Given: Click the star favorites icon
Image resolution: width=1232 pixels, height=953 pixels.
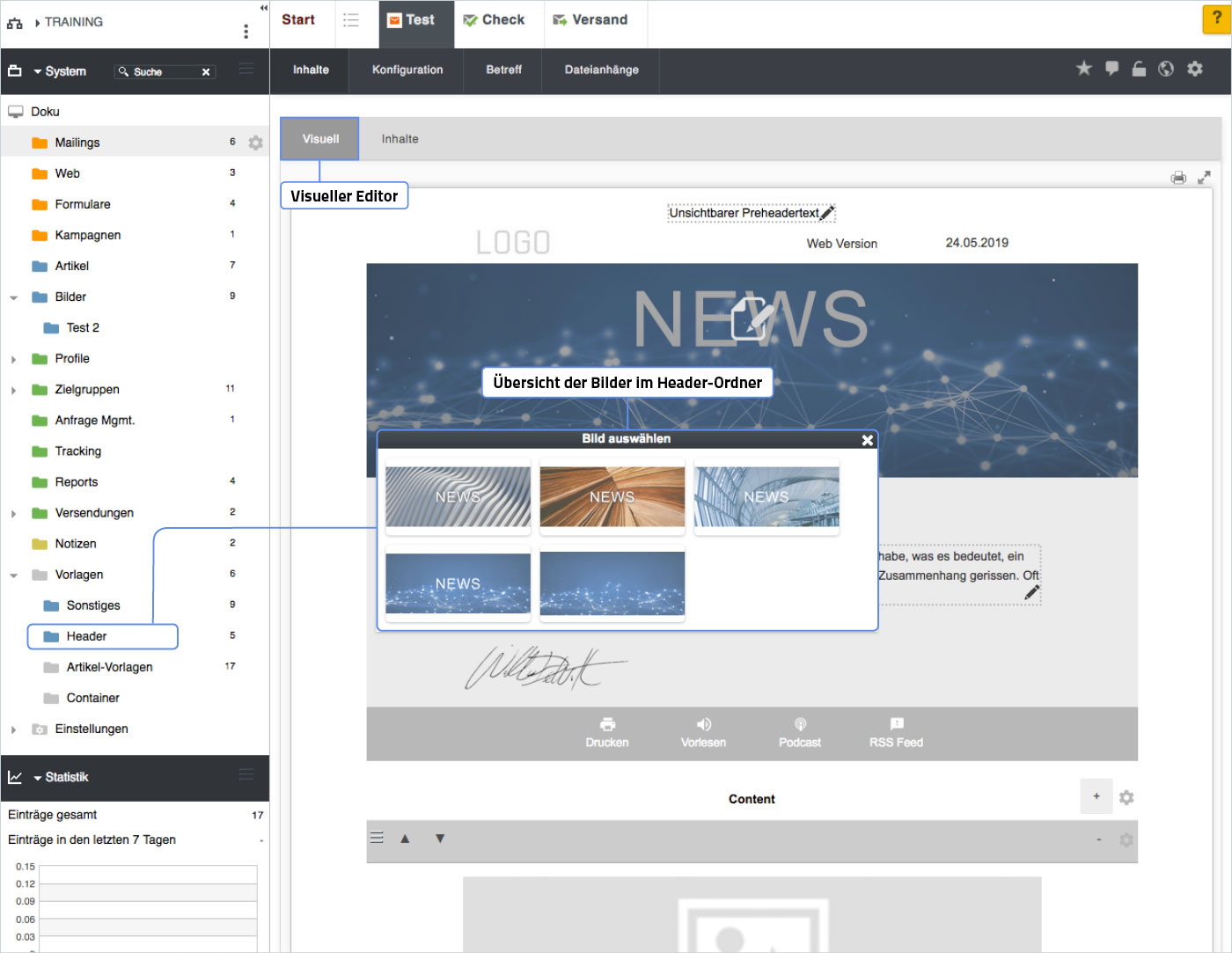Looking at the screenshot, I should click(1083, 69).
